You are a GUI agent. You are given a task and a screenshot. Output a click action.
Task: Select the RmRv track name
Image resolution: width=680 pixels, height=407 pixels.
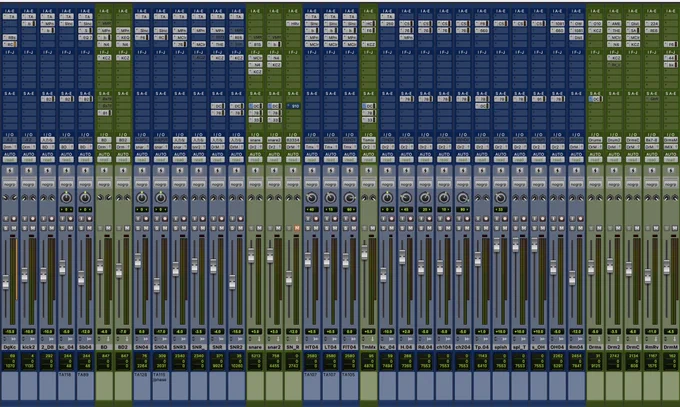(x=652, y=347)
